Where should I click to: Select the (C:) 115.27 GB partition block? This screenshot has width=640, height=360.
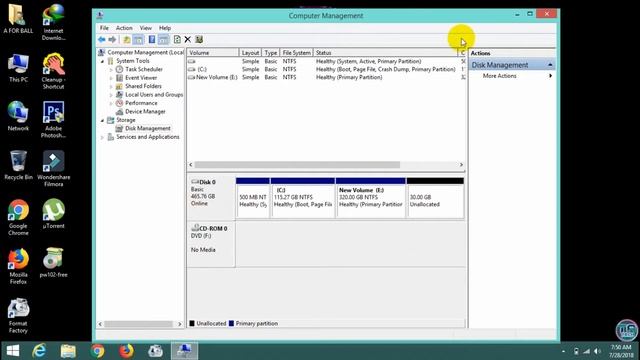click(303, 198)
